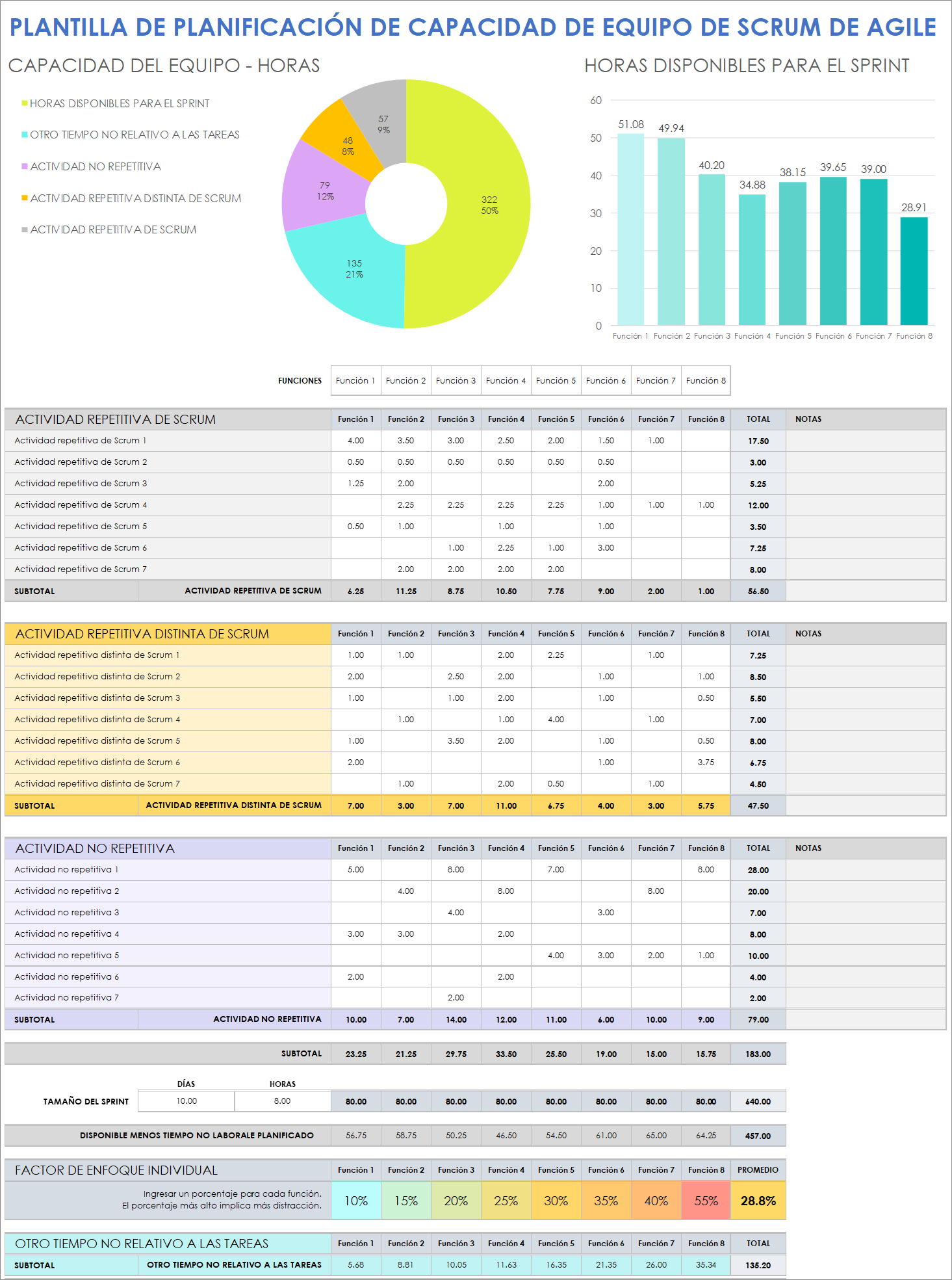The width and height of the screenshot is (952, 1280).
Task: Click the 56.50 subtotal for Scrum activity
Action: [x=758, y=591]
